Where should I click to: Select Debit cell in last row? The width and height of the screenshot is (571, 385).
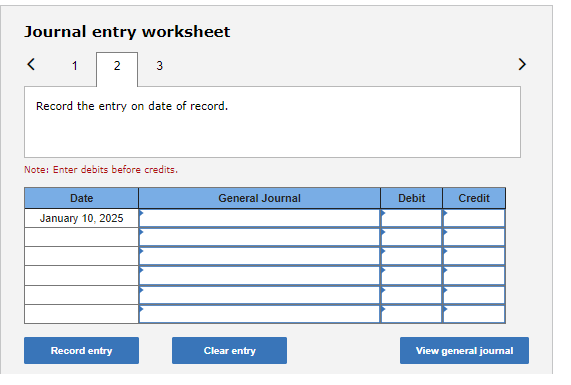411,314
